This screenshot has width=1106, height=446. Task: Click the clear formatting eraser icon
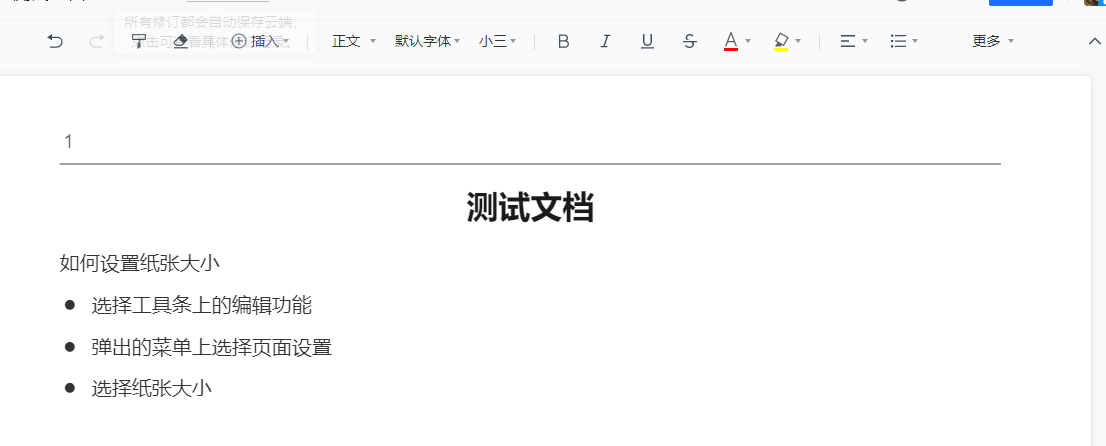(x=180, y=41)
